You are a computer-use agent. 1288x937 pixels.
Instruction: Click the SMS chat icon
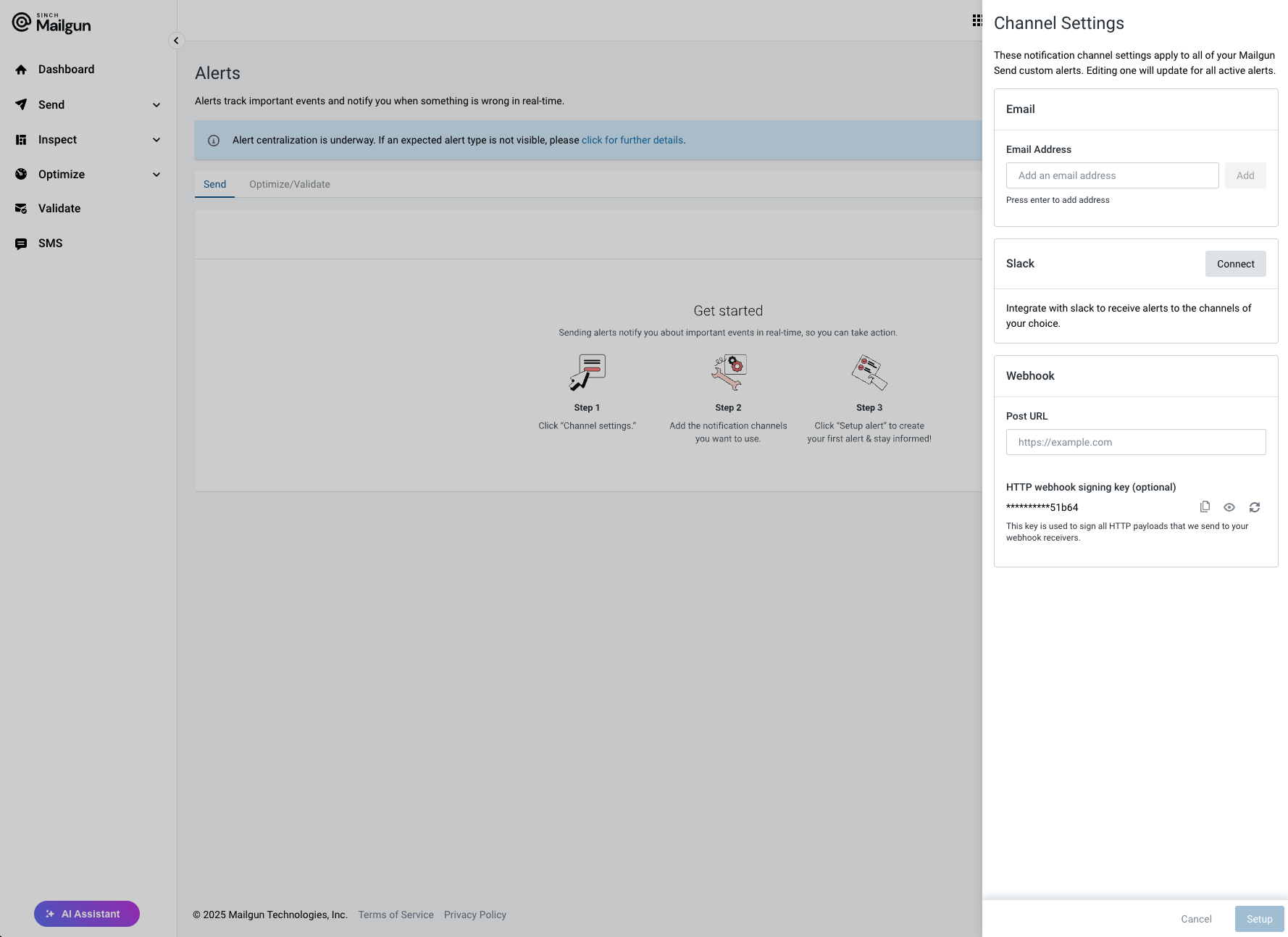(21, 243)
